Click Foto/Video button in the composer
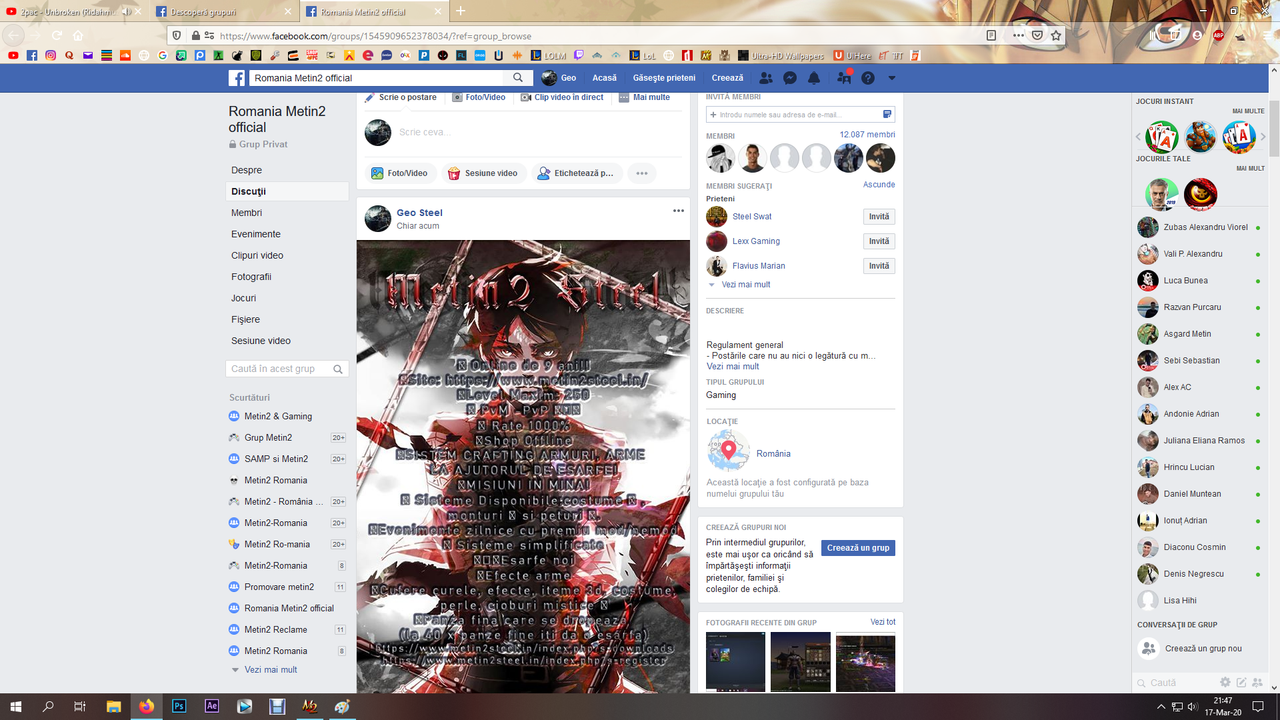Image resolution: width=1280 pixels, height=720 pixels. (399, 173)
